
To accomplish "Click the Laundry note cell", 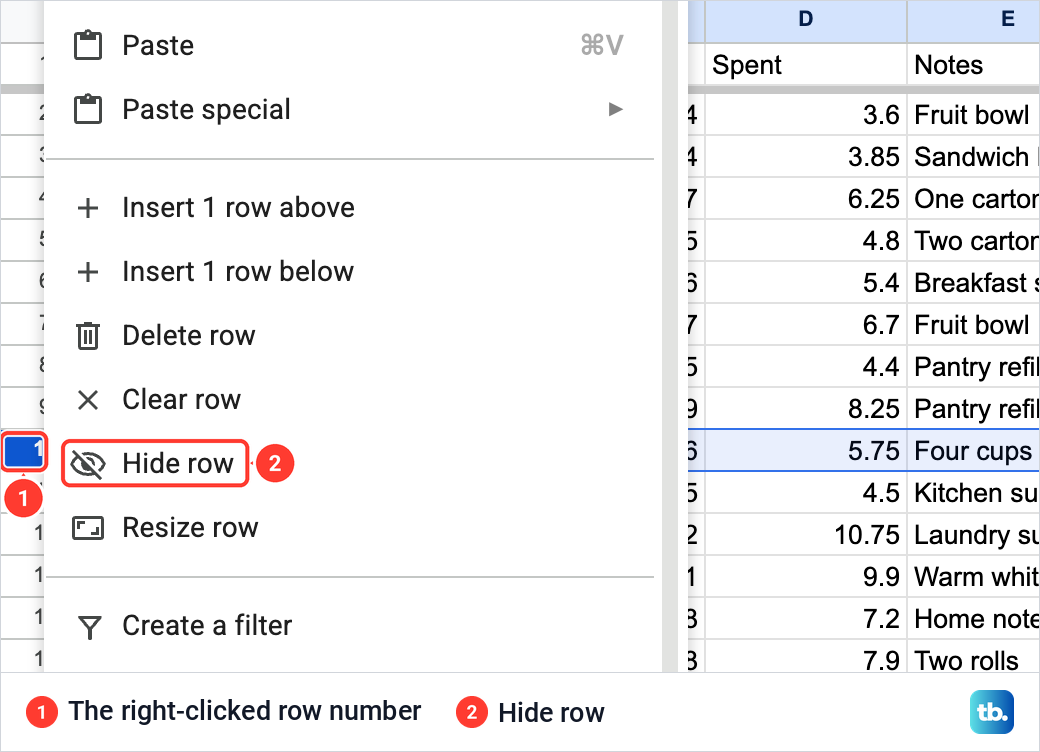I will click(x=973, y=534).
